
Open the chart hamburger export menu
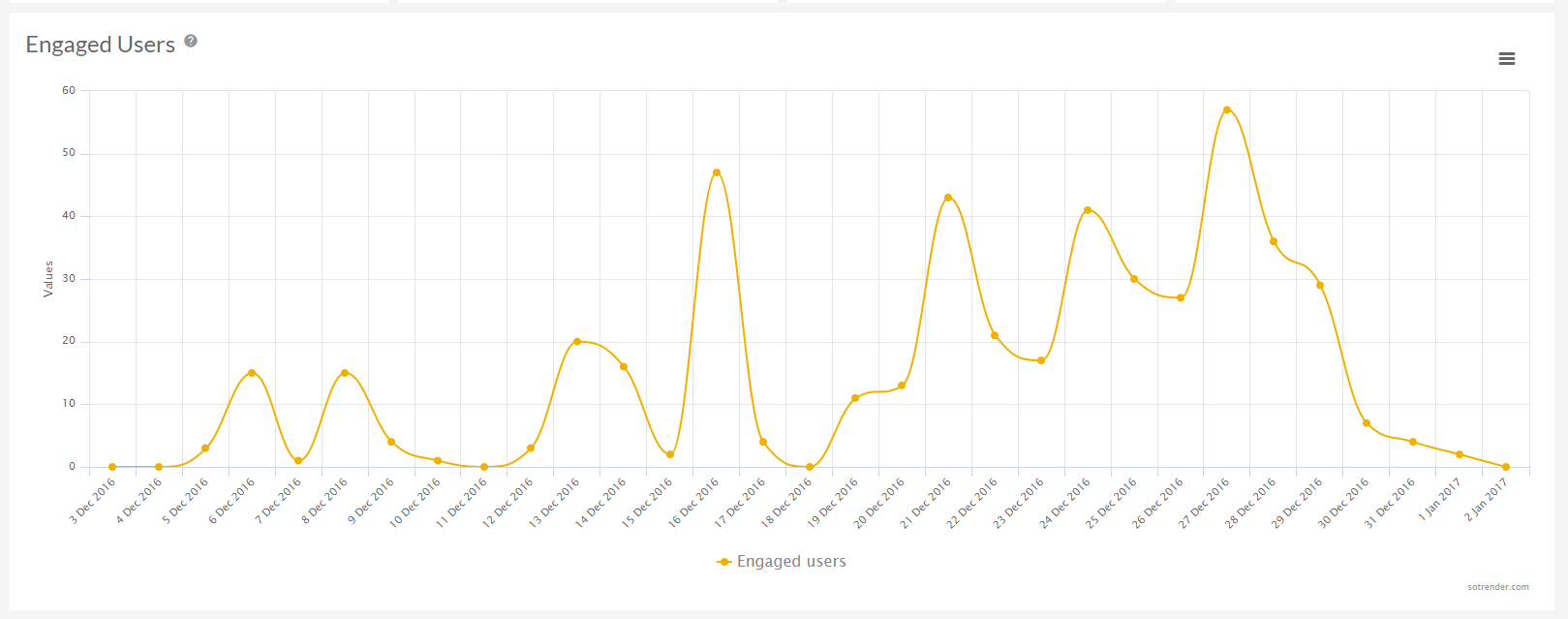pos(1506,59)
